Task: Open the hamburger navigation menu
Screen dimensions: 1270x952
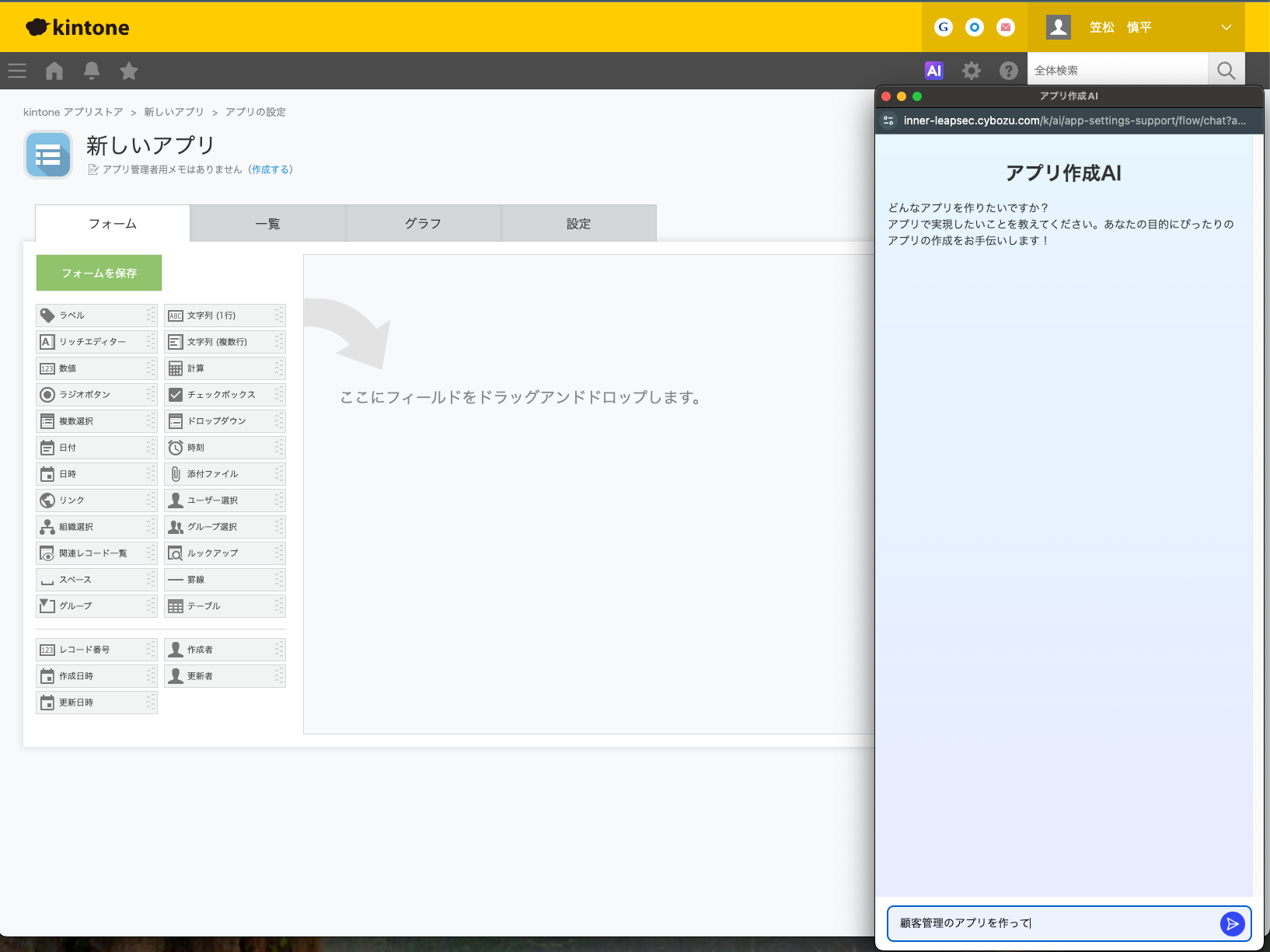Action: pos(16,71)
